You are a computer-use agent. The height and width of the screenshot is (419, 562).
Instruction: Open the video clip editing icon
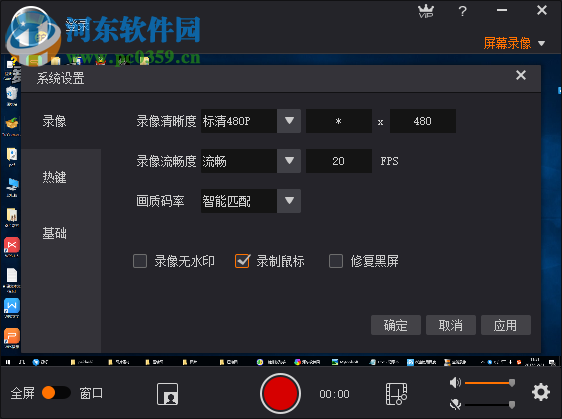[396, 394]
